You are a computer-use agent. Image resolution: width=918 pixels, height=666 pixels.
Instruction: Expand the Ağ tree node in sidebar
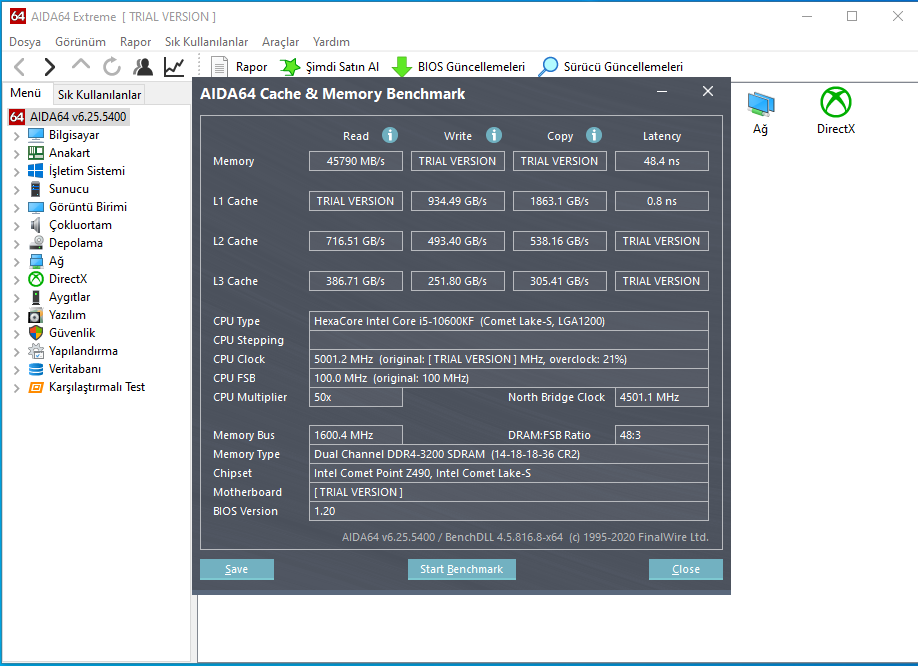click(16, 262)
